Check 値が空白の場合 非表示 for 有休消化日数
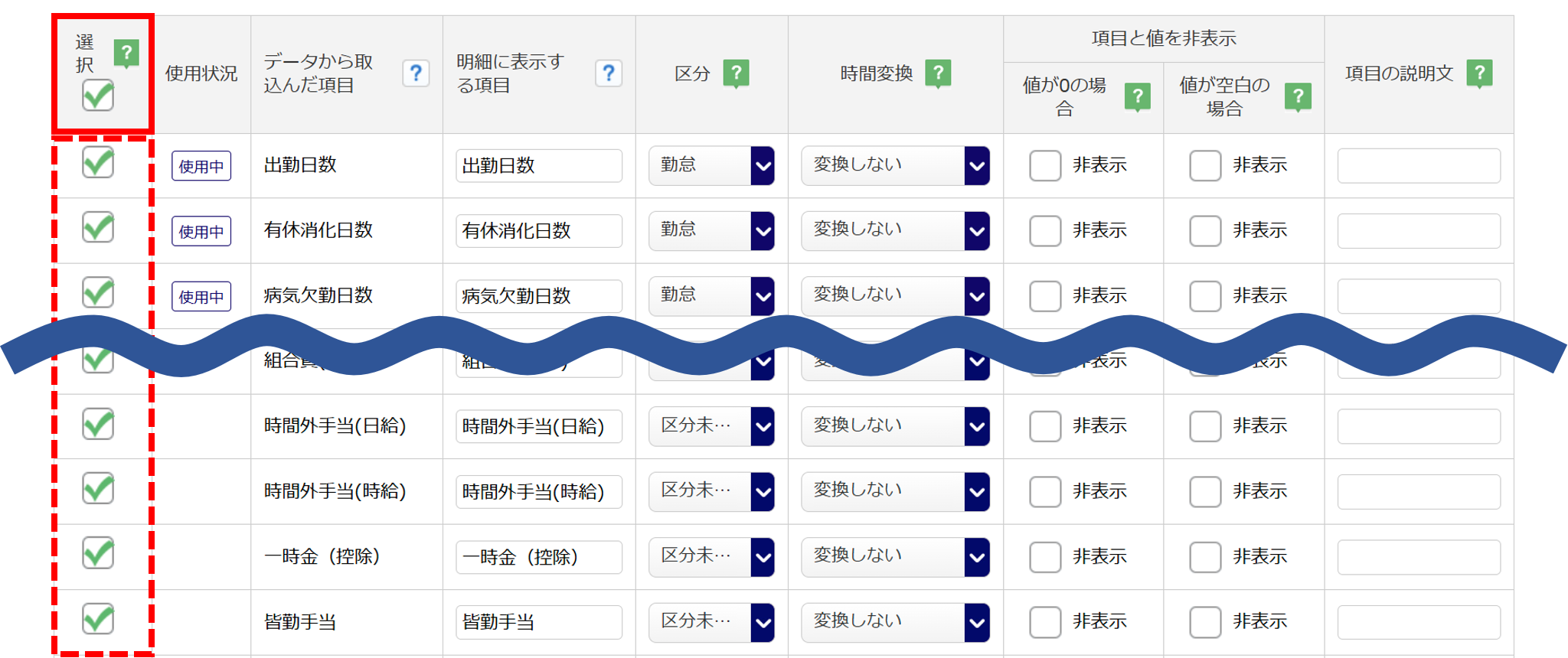Image resolution: width=1568 pixels, height=658 pixels. coord(1205,230)
